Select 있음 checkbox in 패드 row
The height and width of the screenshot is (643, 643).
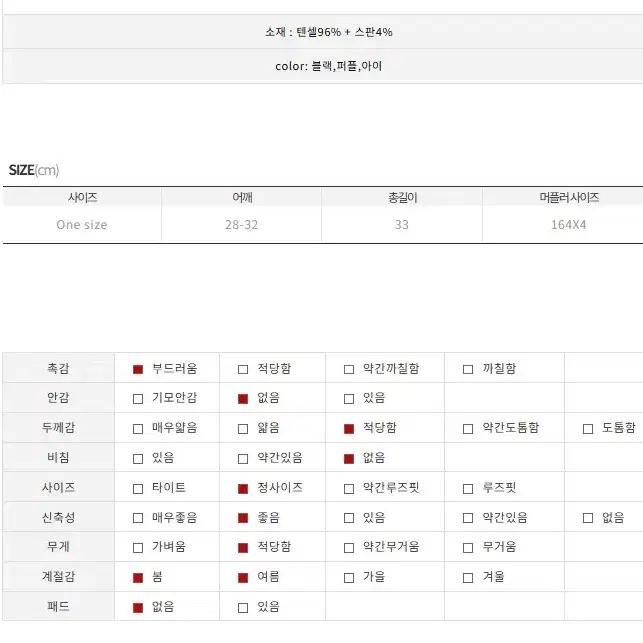[x=243, y=608]
